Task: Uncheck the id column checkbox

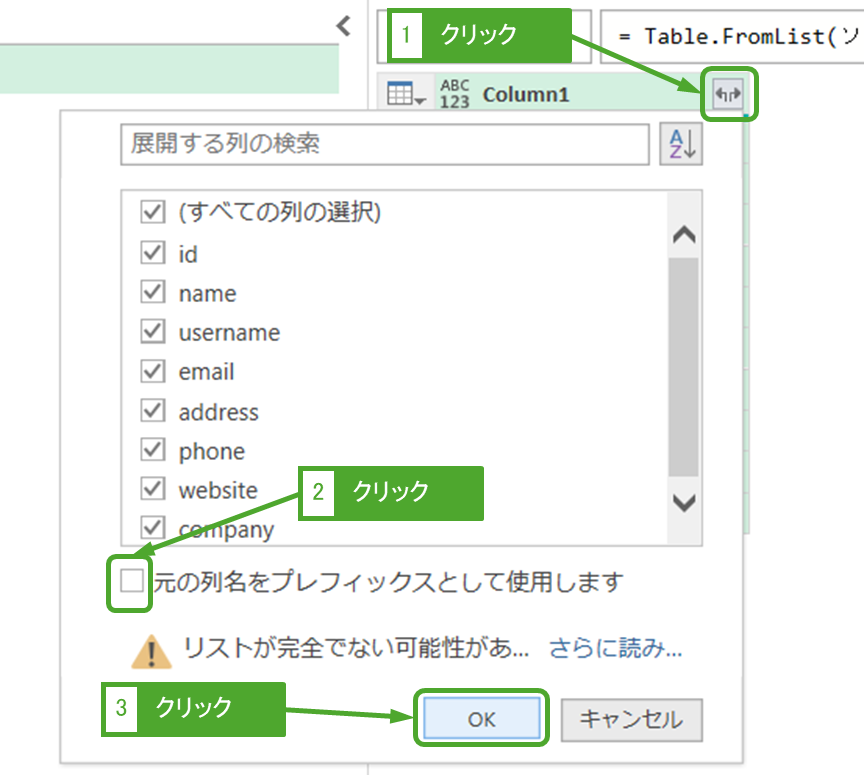Action: click(x=153, y=253)
